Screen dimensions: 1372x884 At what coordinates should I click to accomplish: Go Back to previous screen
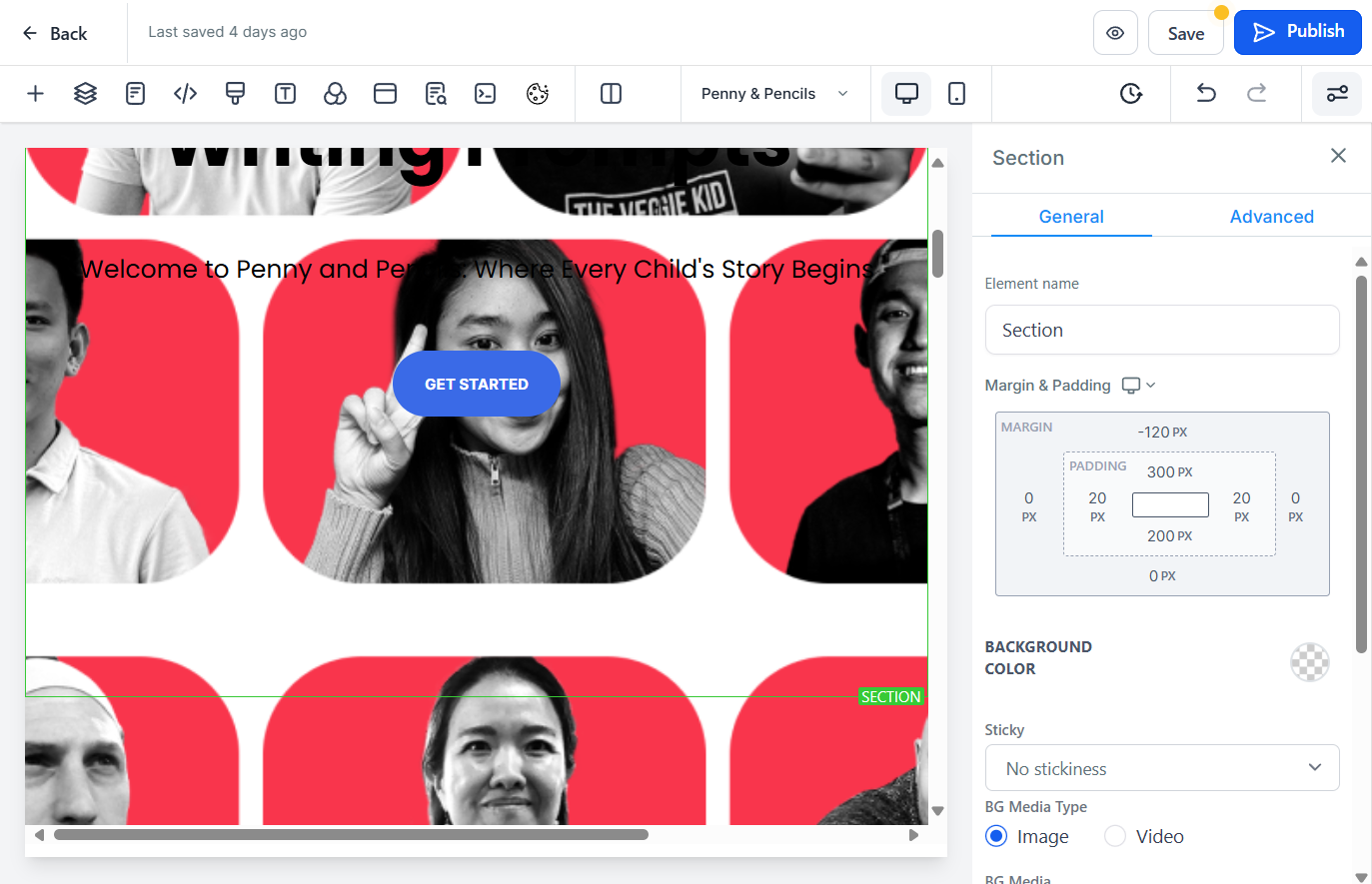pyautogui.click(x=55, y=33)
